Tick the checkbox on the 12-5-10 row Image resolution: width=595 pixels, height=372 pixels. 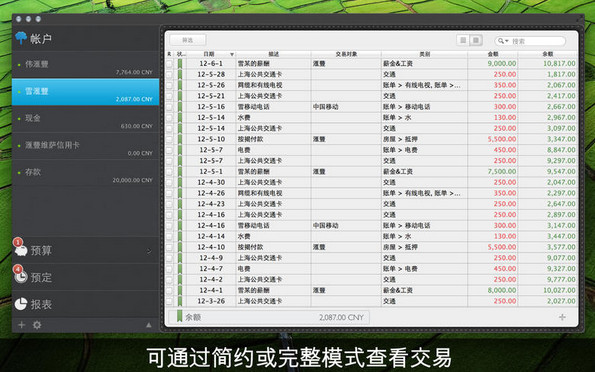pyautogui.click(x=169, y=139)
